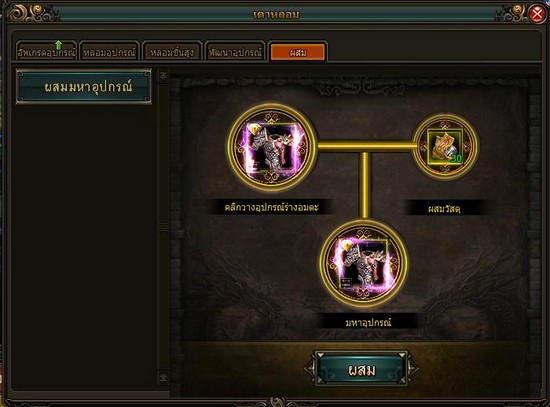The height and width of the screenshot is (407, 550).
Task: Select the หลอมขั้นสูง tab
Action: click(x=172, y=53)
